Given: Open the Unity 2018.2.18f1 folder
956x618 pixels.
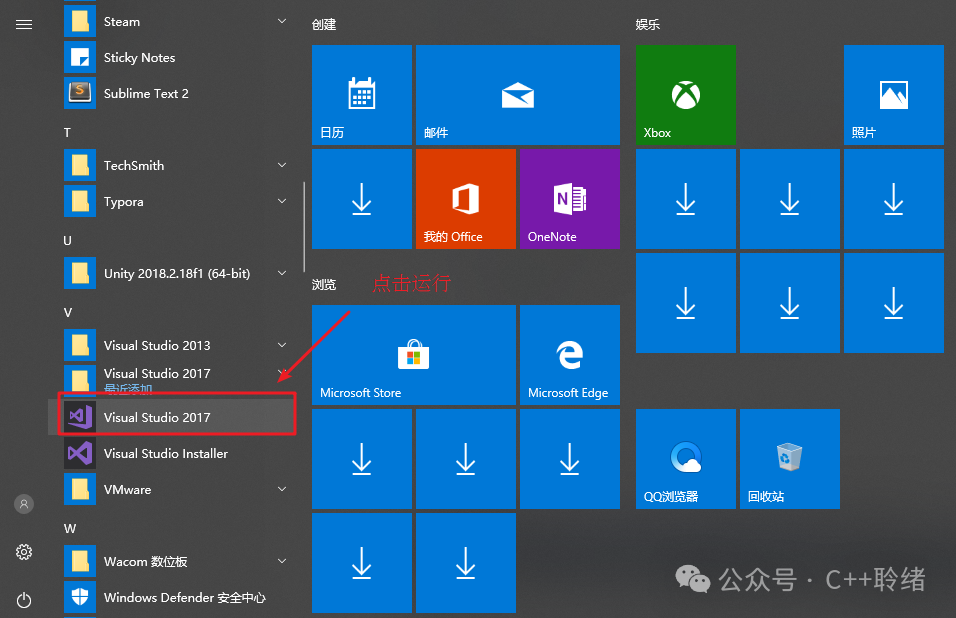Looking at the screenshot, I should (177, 274).
